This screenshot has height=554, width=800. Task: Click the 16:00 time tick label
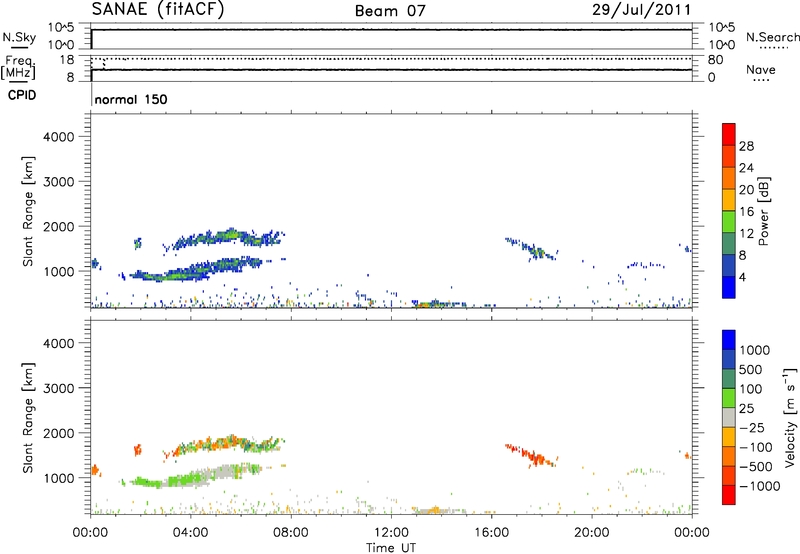[x=491, y=533]
